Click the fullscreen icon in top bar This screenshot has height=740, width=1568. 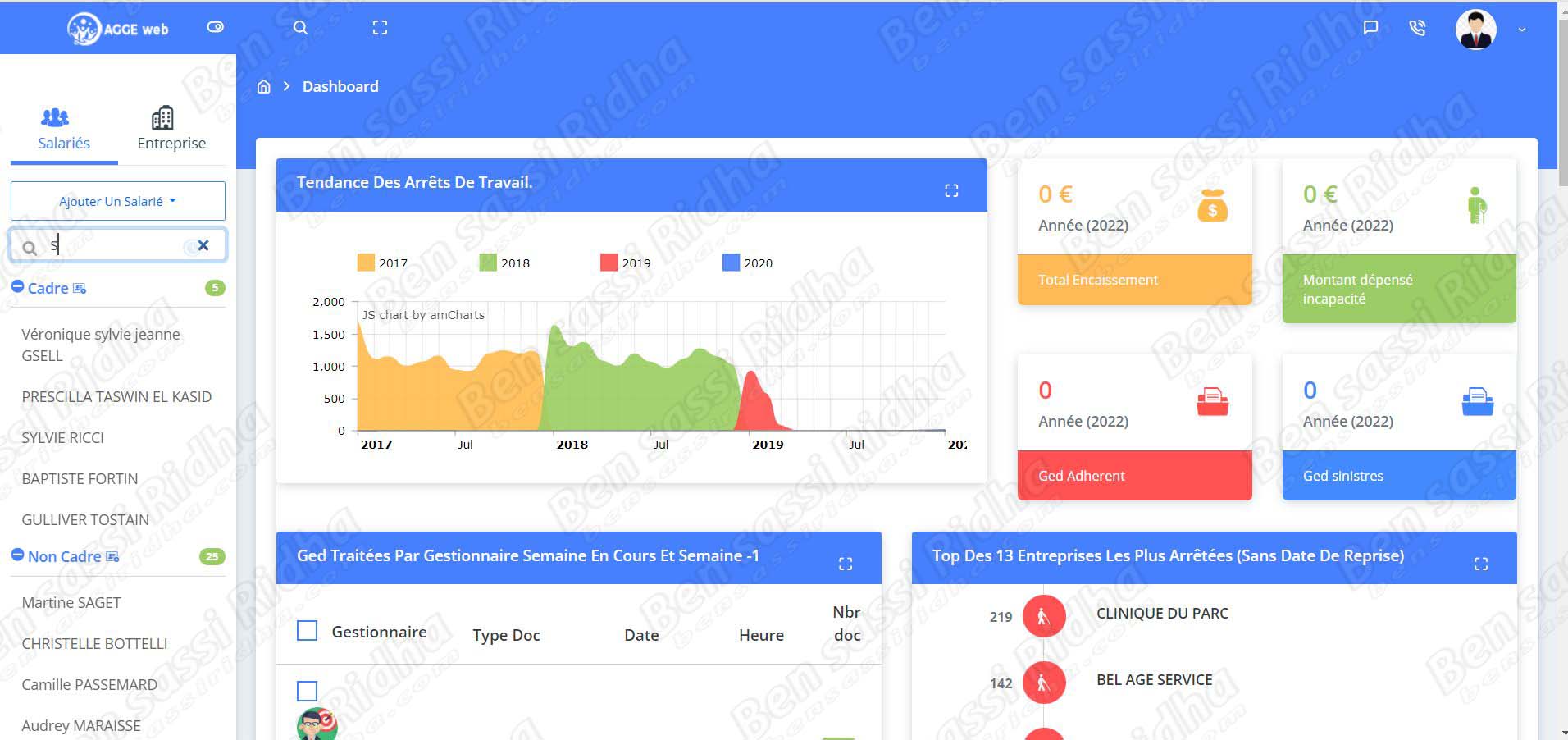point(380,27)
